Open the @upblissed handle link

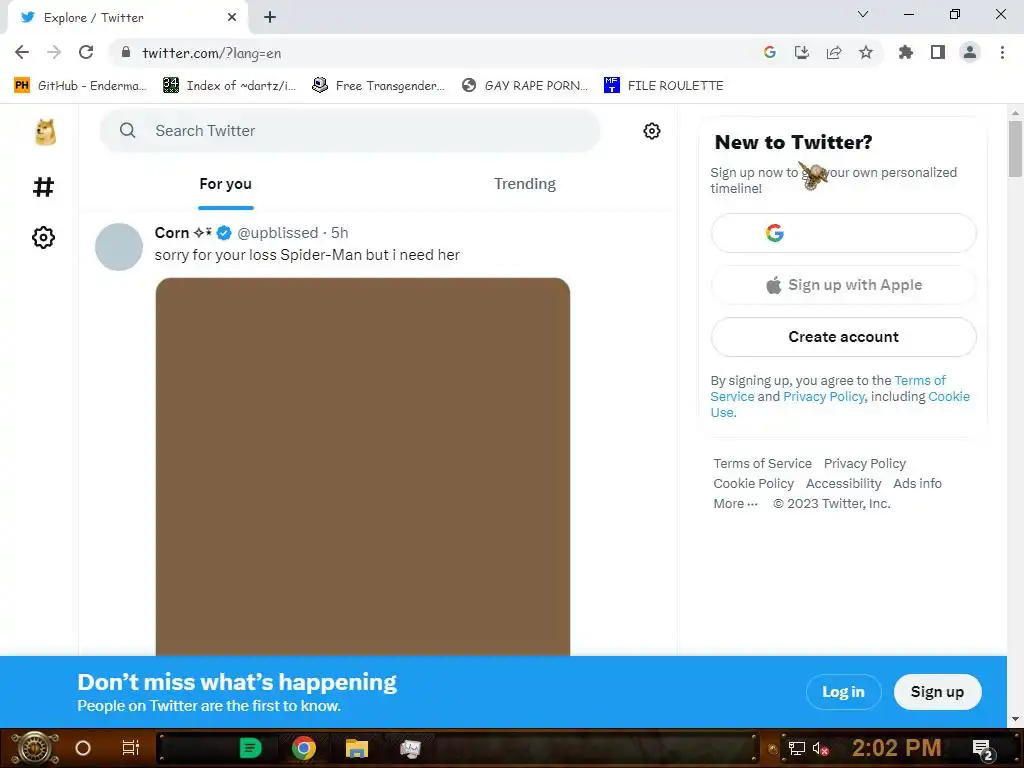[x=278, y=232]
